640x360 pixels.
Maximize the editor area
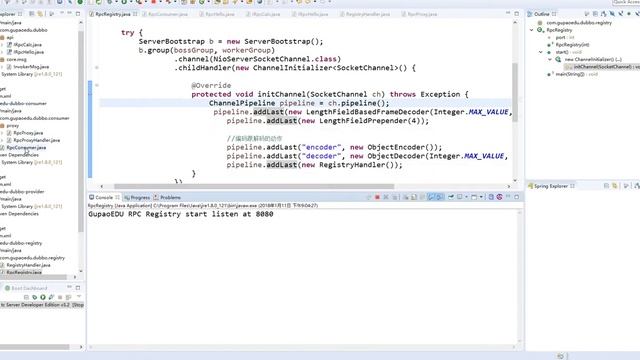(x=517, y=13)
